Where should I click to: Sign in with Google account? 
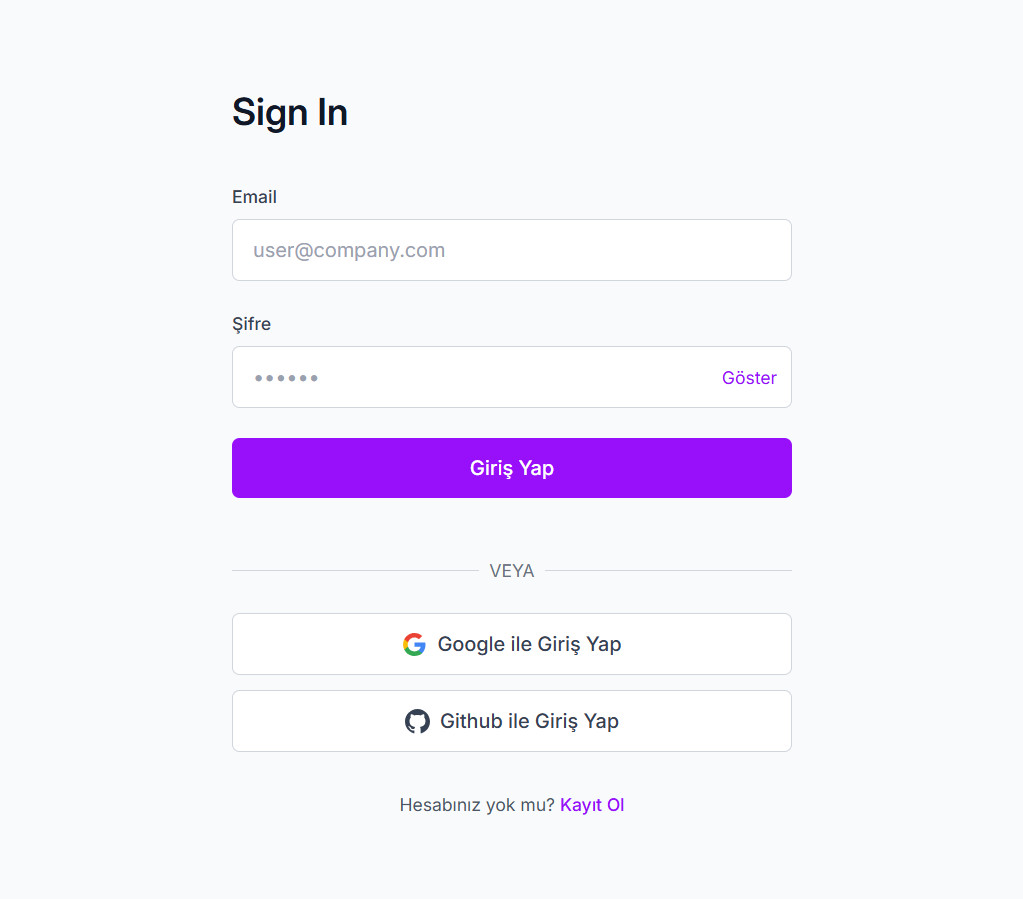click(511, 644)
